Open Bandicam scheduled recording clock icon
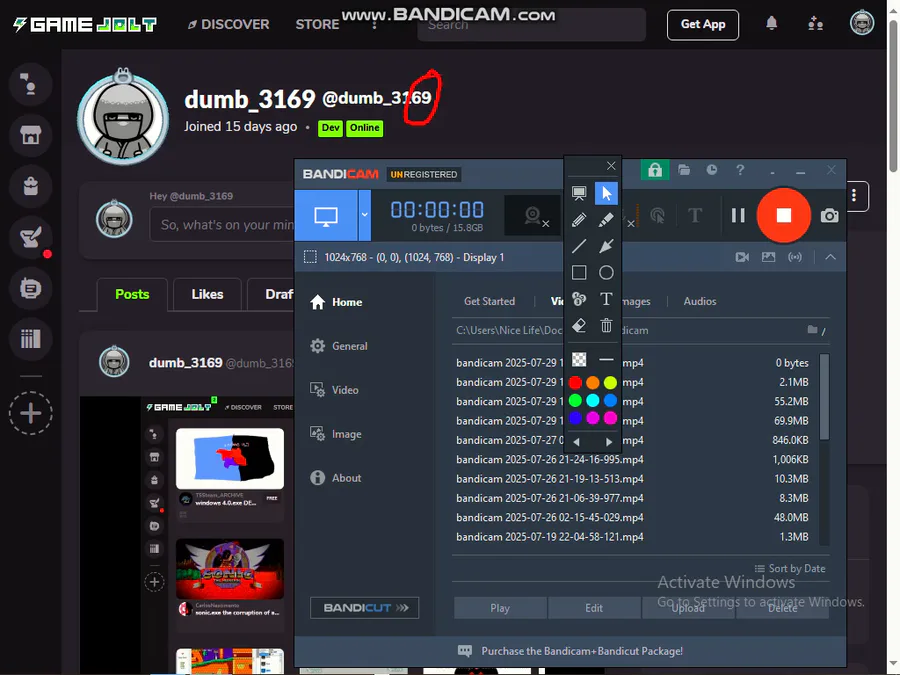This screenshot has height=675, width=900. point(712,170)
